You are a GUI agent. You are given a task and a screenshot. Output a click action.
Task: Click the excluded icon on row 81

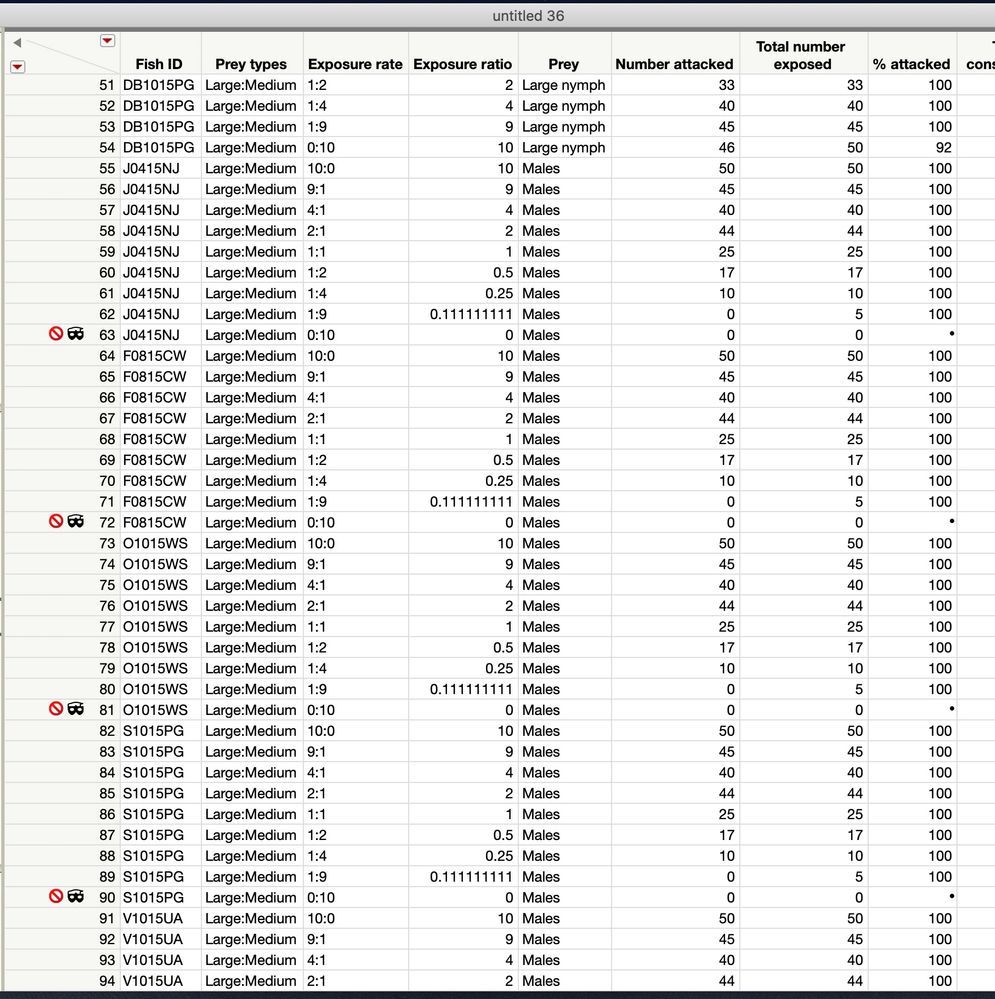tap(56, 708)
